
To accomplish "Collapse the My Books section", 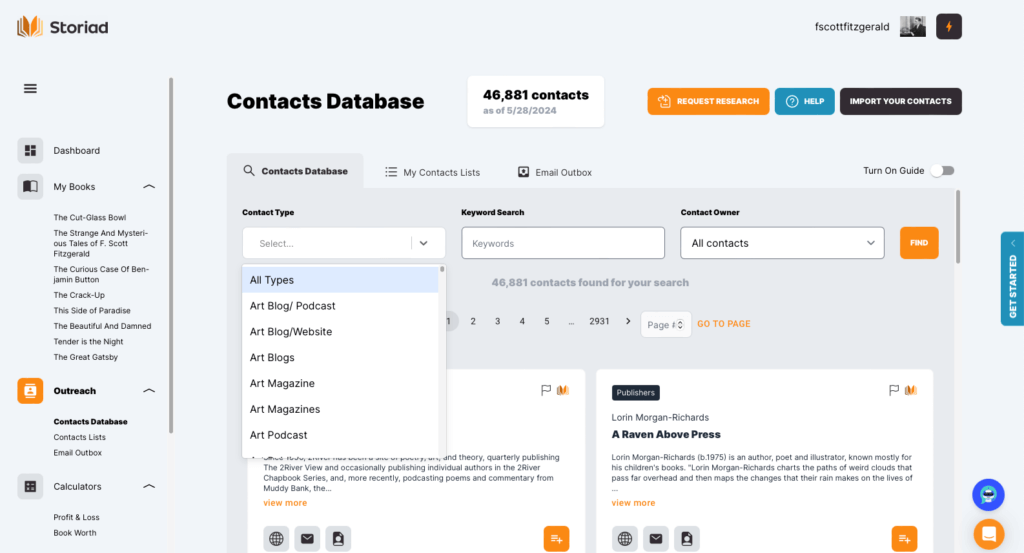I will (149, 187).
